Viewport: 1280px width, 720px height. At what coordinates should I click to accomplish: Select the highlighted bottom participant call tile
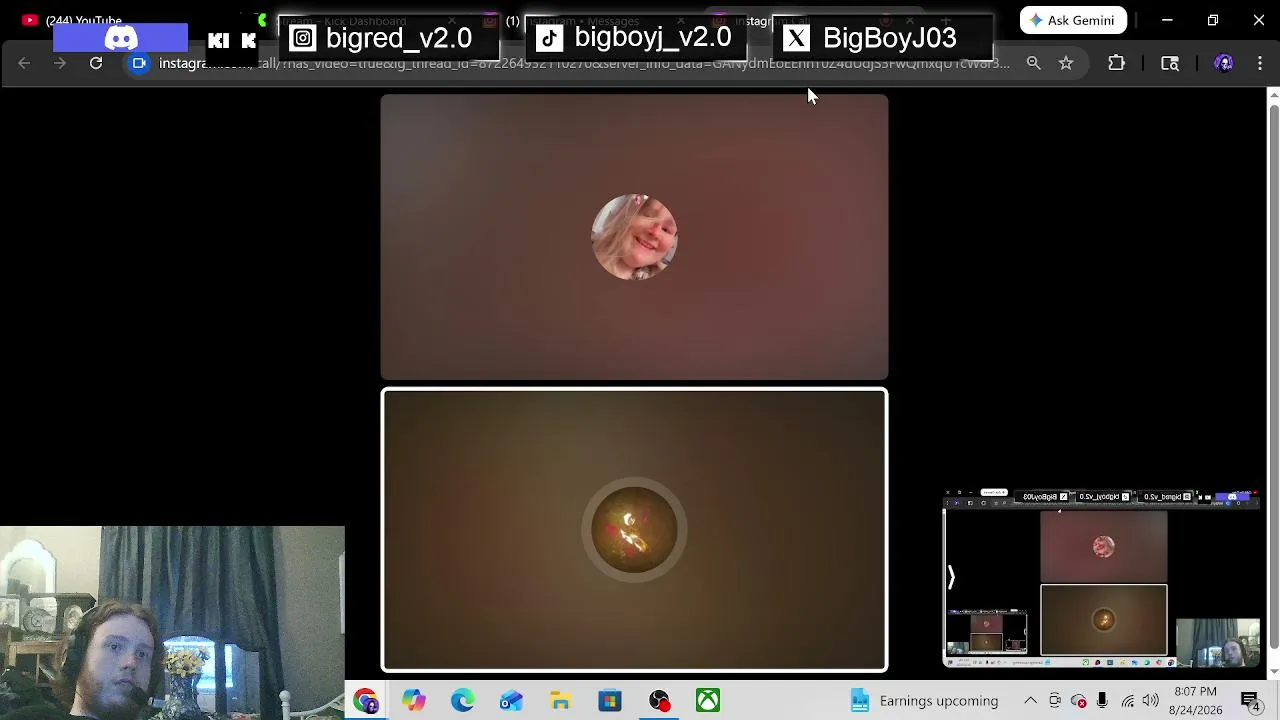[x=634, y=530]
